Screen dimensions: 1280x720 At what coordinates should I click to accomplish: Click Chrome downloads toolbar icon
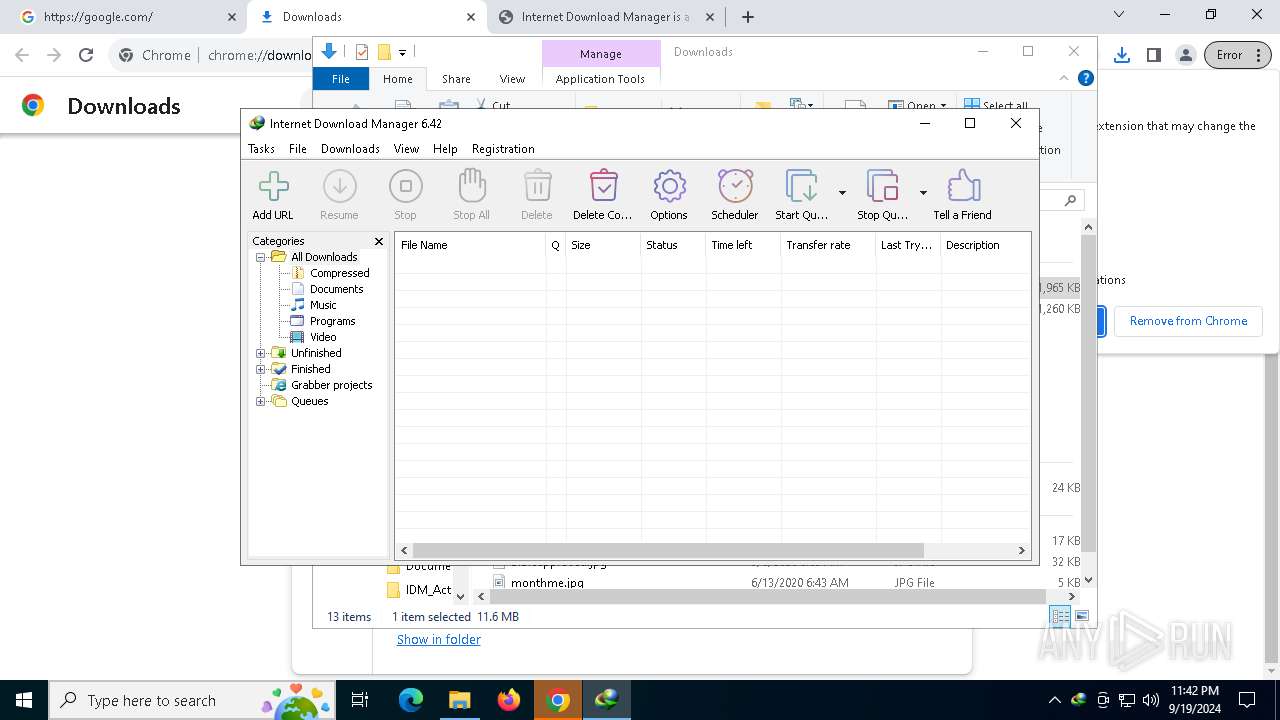pos(1122,55)
